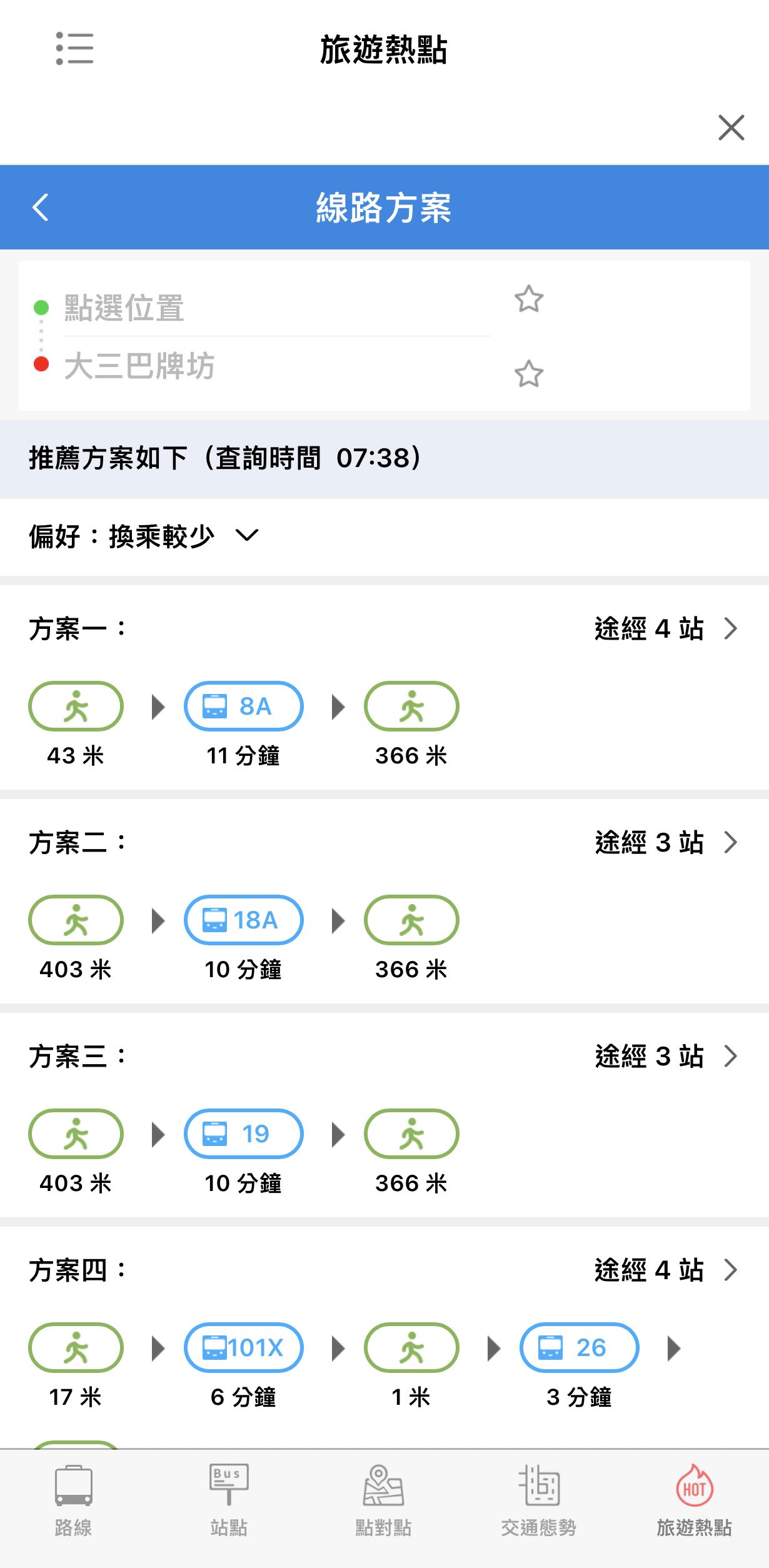Favorite the start location with its star
The height and width of the screenshot is (1568, 769).
coord(529,299)
